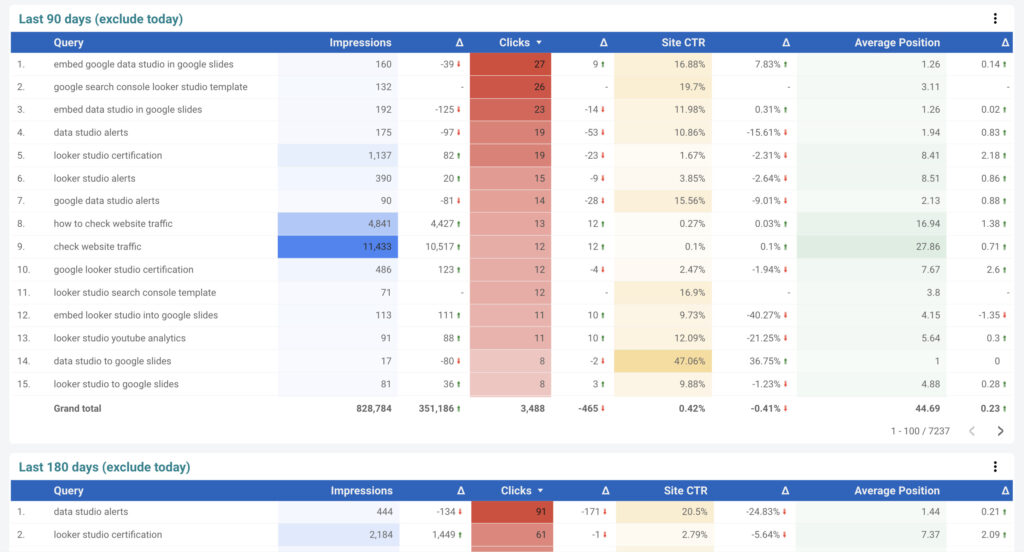Click the 26 clicks cell in row 2
Image resolution: width=1024 pixels, height=552 pixels.
pyautogui.click(x=510, y=87)
